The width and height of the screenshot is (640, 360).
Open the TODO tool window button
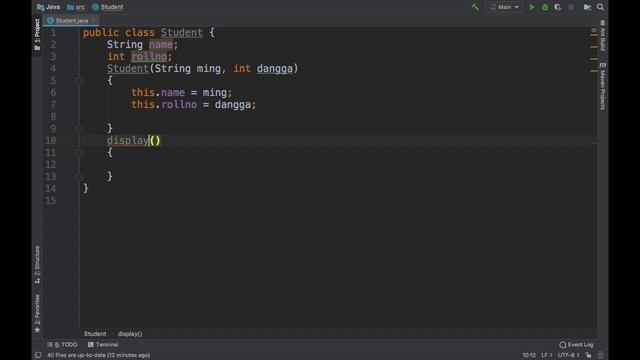(x=62, y=345)
